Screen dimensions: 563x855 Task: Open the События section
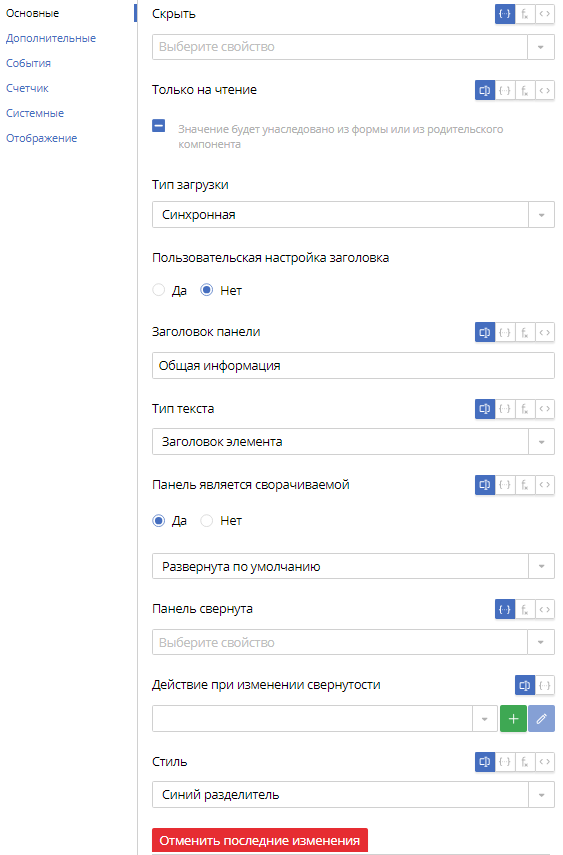28,63
